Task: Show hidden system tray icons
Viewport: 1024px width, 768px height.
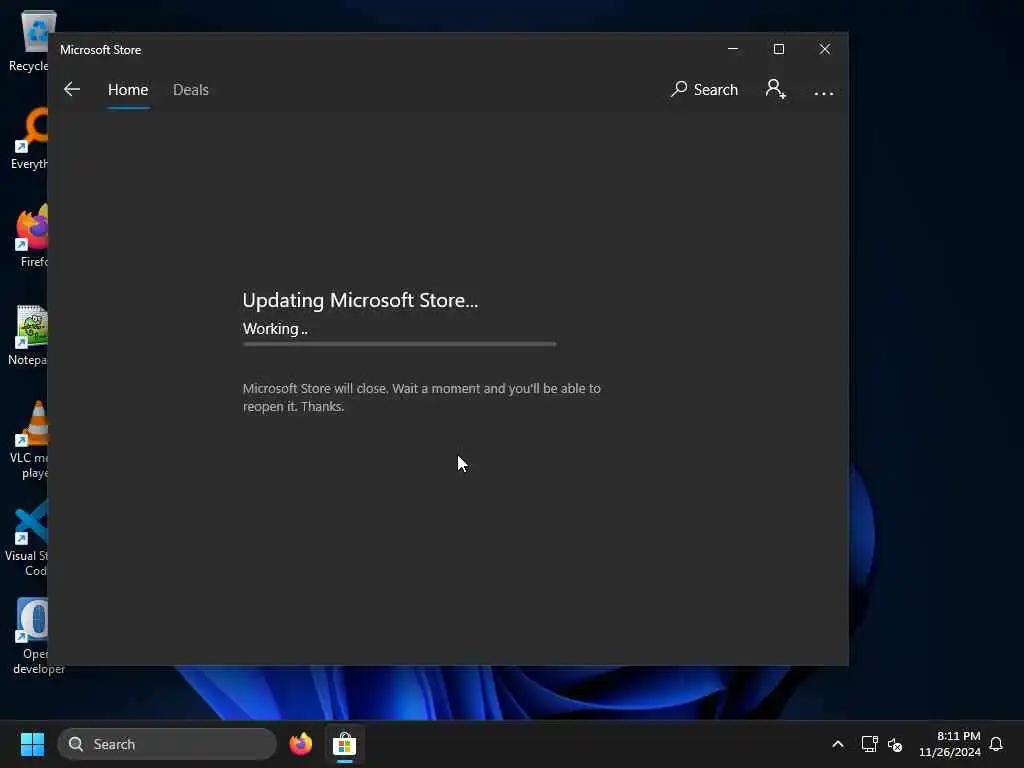Action: (x=837, y=744)
